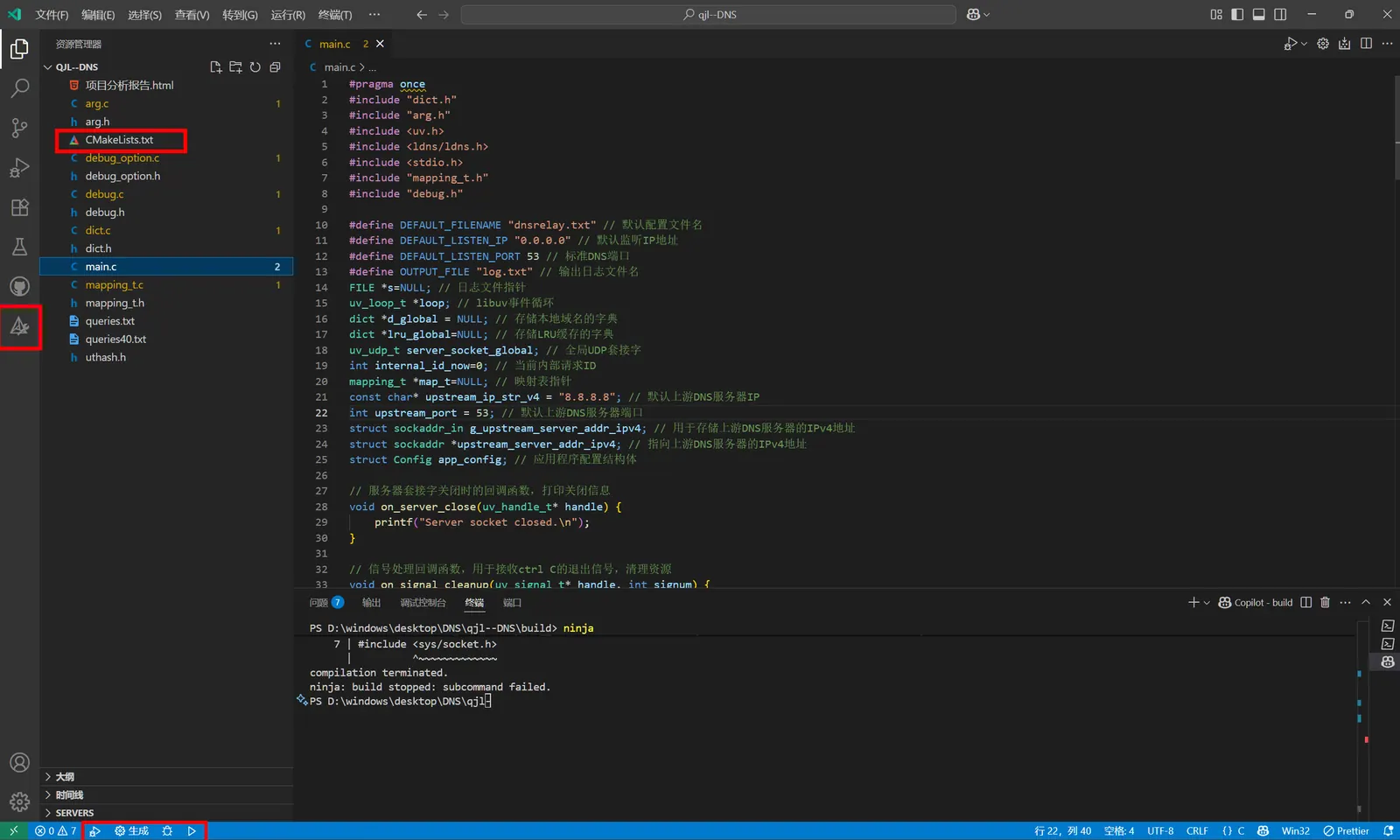Click the qjl--DNS command center search box
The width and height of the screenshot is (1400, 840).
coord(709,15)
